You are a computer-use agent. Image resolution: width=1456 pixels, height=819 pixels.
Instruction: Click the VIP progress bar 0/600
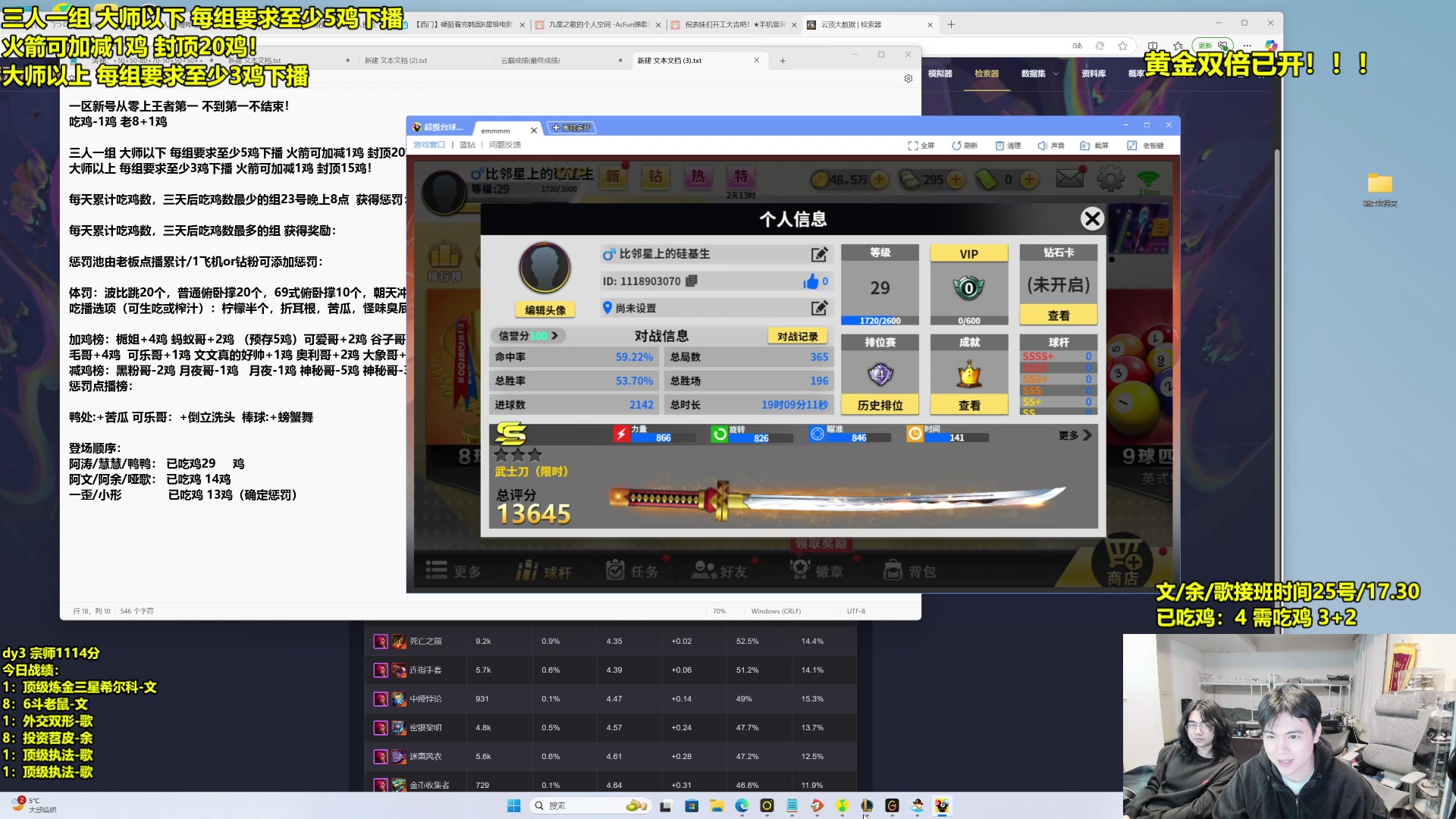point(969,321)
